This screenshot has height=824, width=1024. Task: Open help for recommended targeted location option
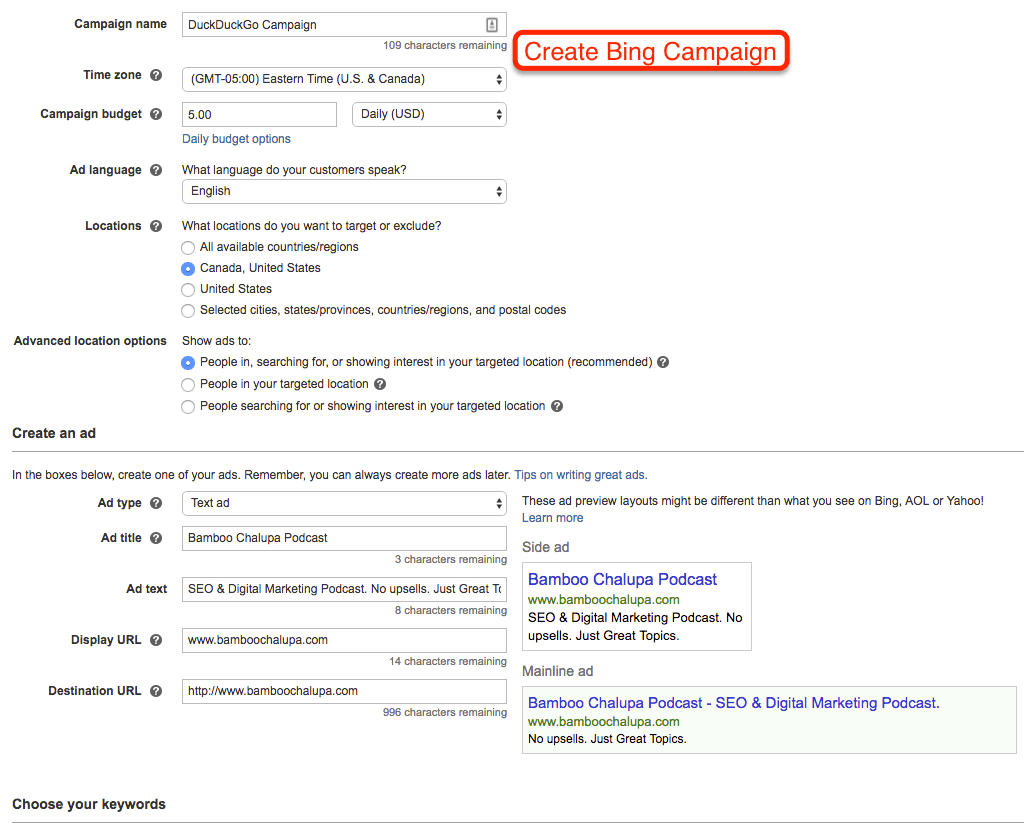(x=663, y=362)
